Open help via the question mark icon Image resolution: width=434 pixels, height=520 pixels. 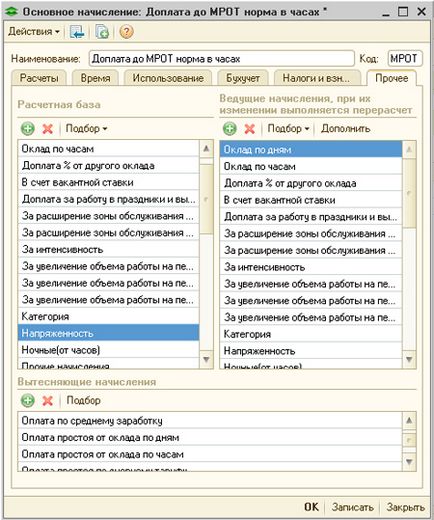point(126,32)
